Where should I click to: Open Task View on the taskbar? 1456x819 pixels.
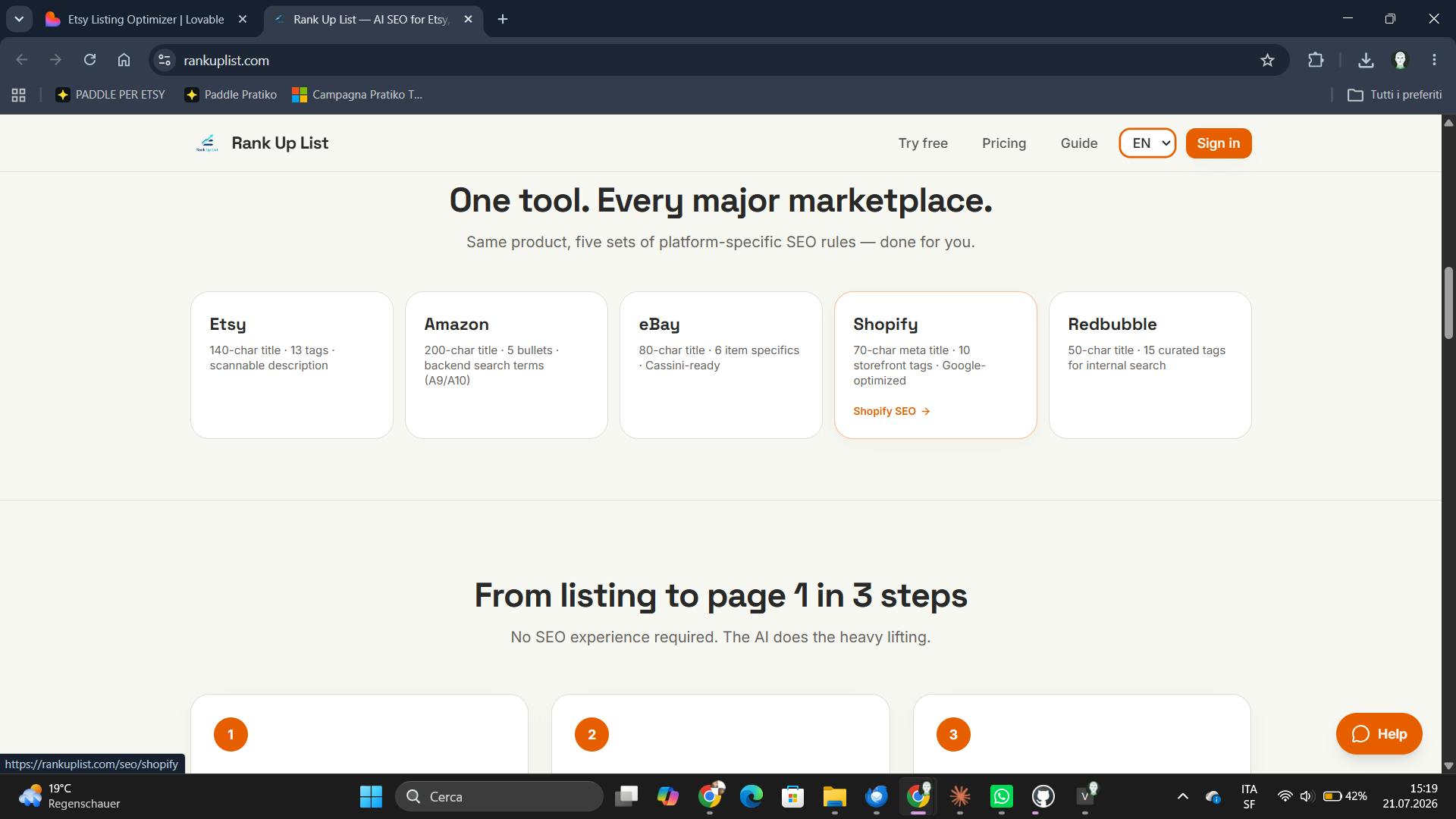point(626,796)
